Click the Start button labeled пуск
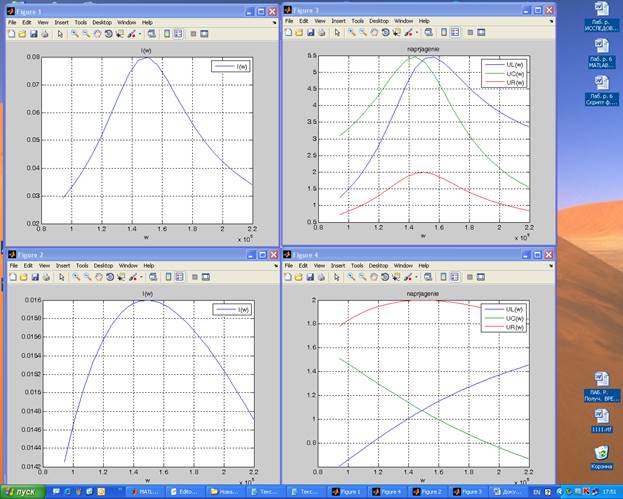The image size is (623, 499). click(23, 492)
